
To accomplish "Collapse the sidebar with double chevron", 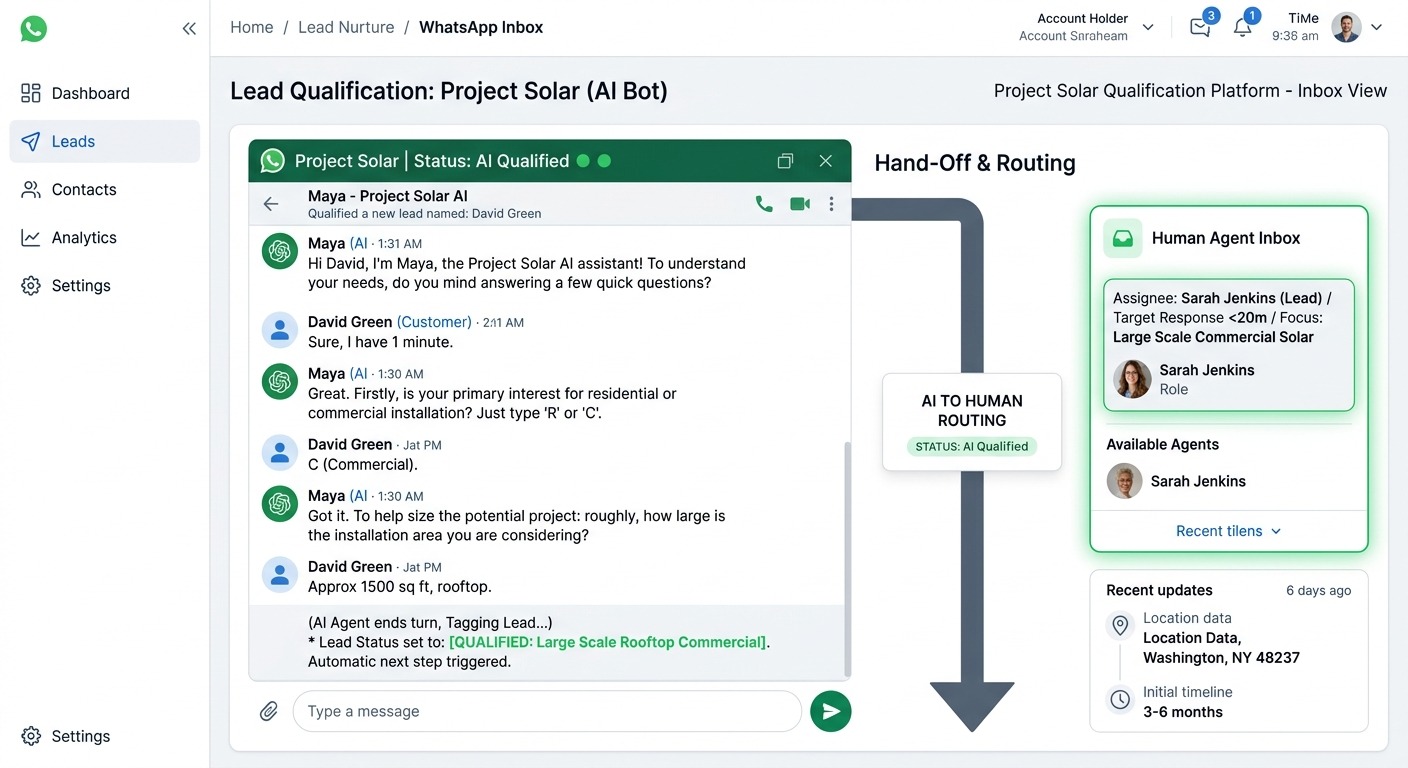I will [x=189, y=29].
